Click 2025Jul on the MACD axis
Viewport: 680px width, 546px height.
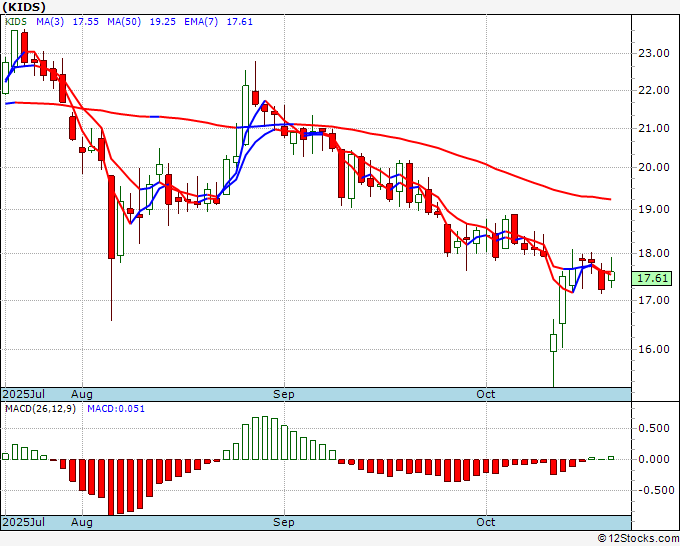tap(24, 522)
